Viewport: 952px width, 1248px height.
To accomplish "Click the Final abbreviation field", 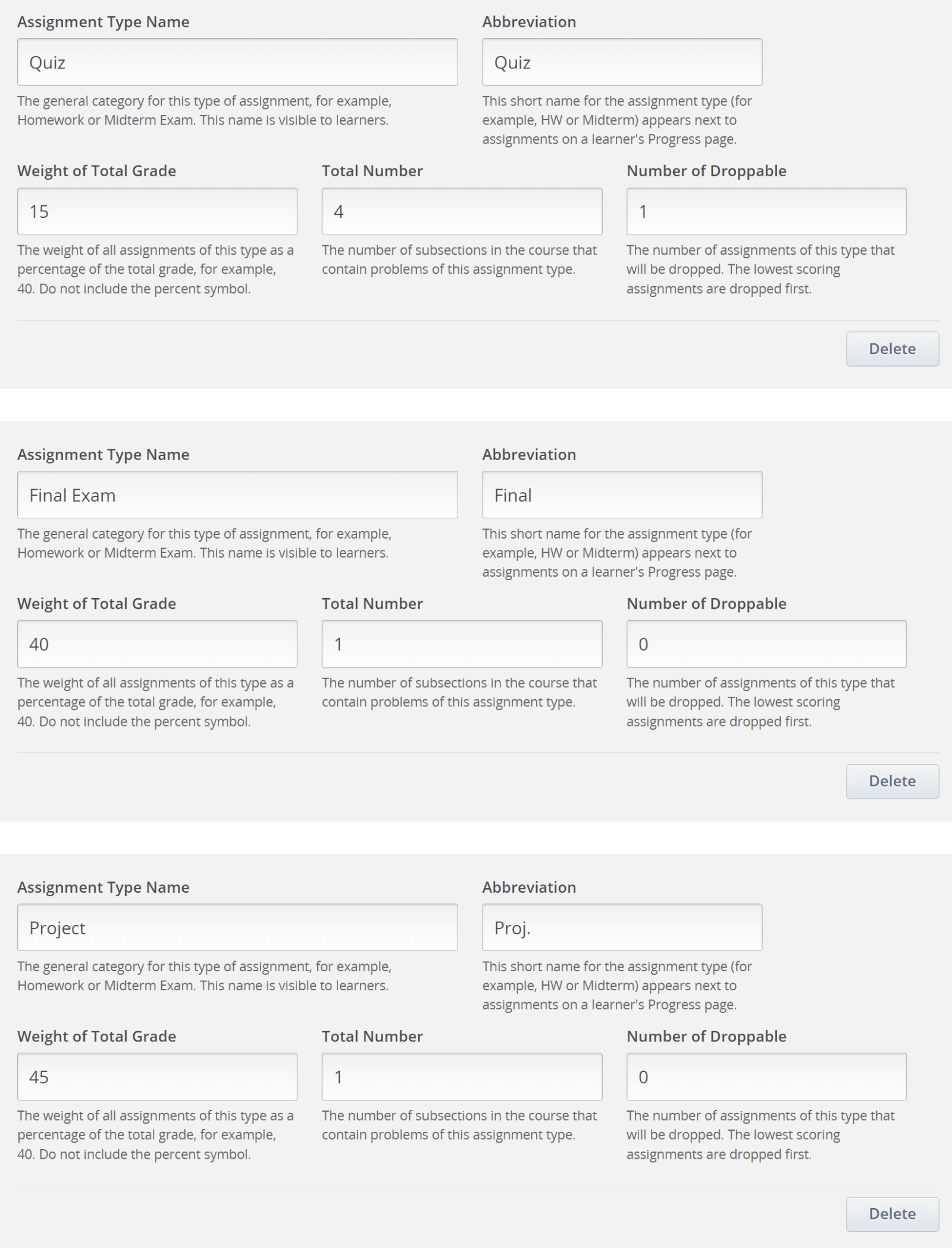I will coord(621,494).
